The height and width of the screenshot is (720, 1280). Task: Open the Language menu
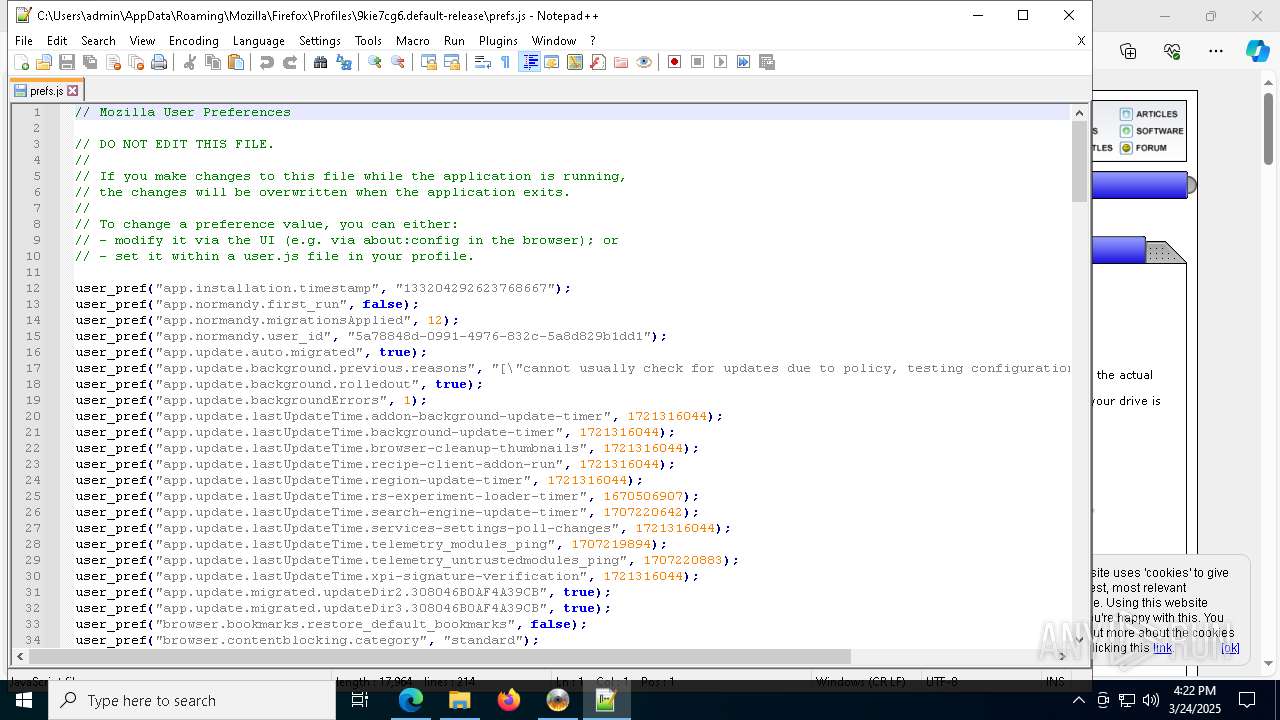(258, 41)
